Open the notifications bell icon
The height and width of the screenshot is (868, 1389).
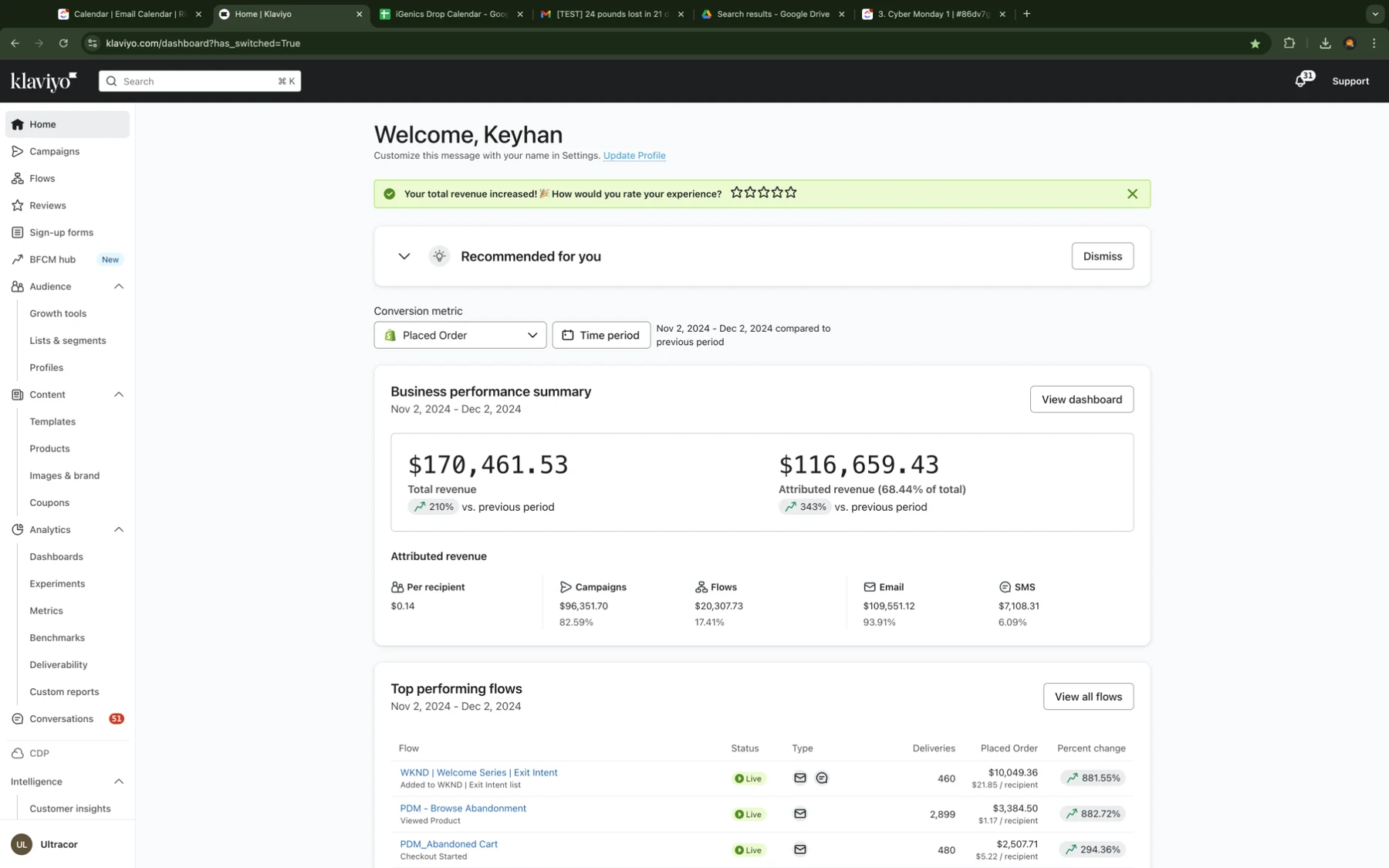pyautogui.click(x=1301, y=81)
